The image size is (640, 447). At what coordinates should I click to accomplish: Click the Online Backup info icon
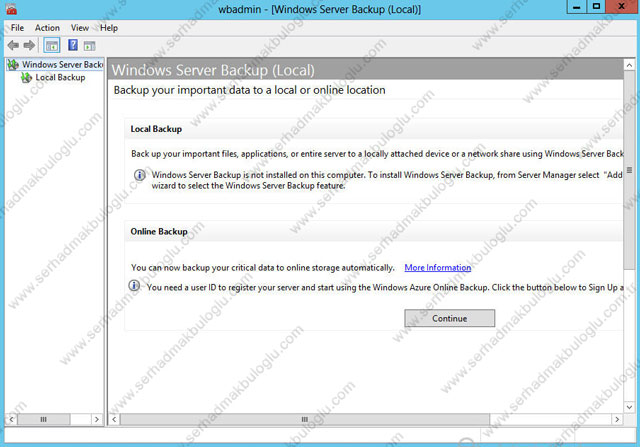[x=134, y=285]
